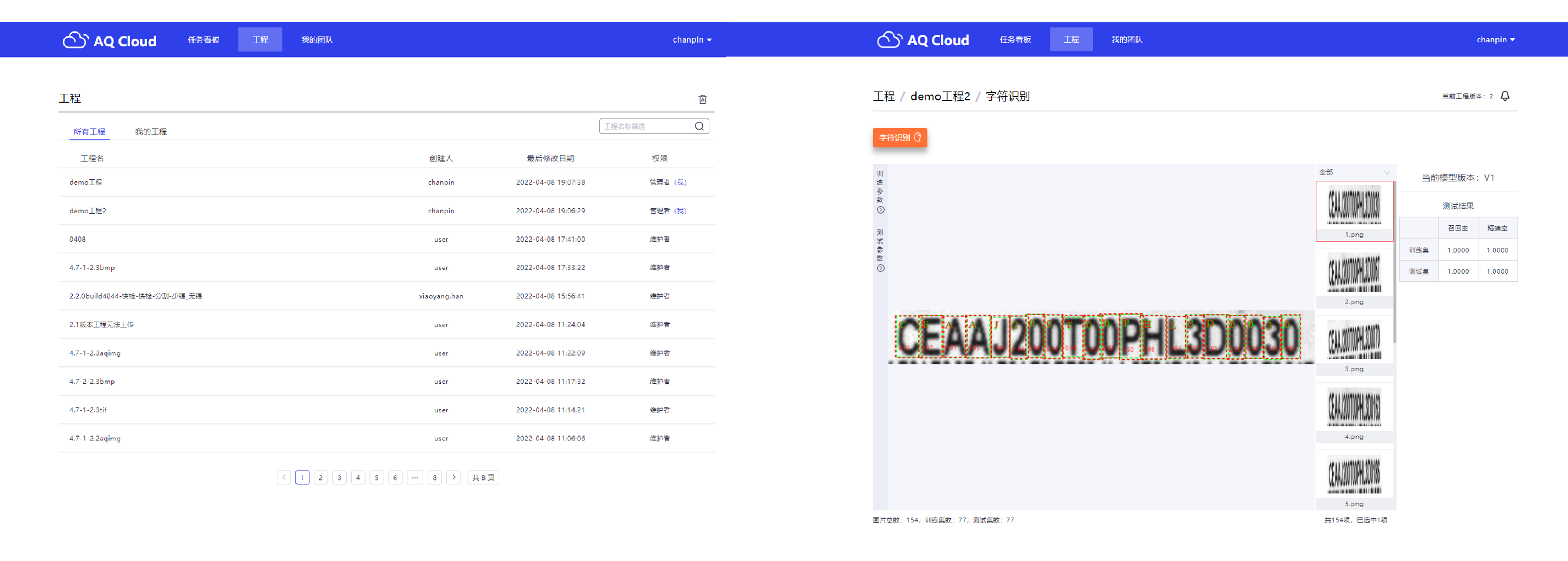This screenshot has height=561, width=1568.
Task: Open chanpin user menu in left header
Action: (692, 40)
